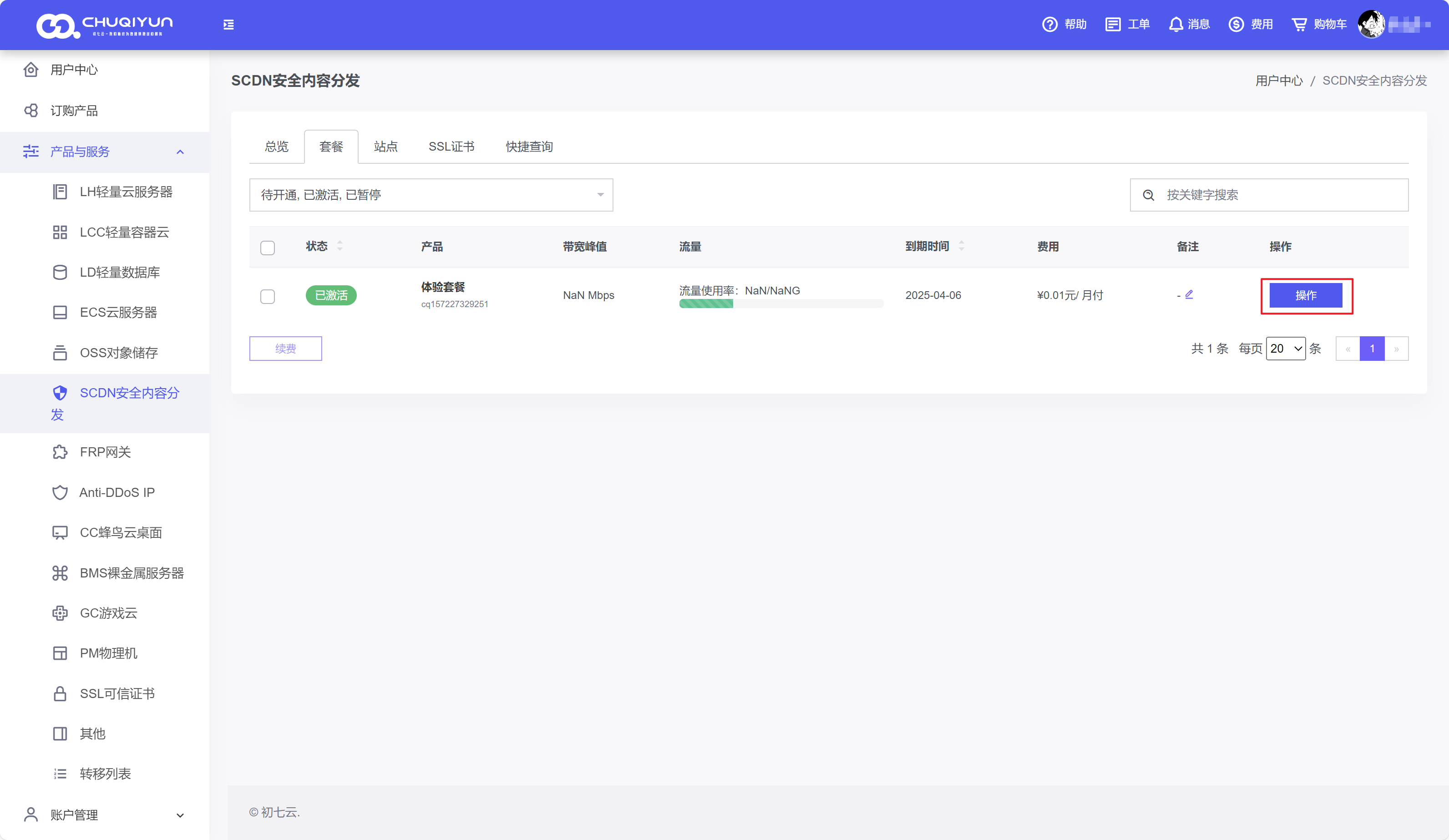This screenshot has height=840, width=1449.
Task: Click the user avatar picture
Action: click(1371, 24)
